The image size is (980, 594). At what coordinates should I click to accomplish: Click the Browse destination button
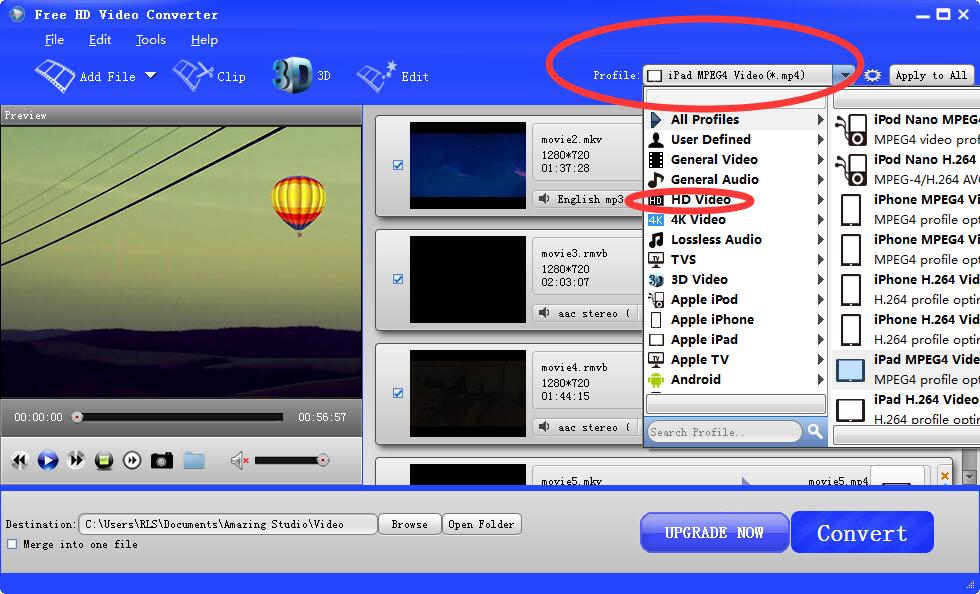tap(409, 525)
